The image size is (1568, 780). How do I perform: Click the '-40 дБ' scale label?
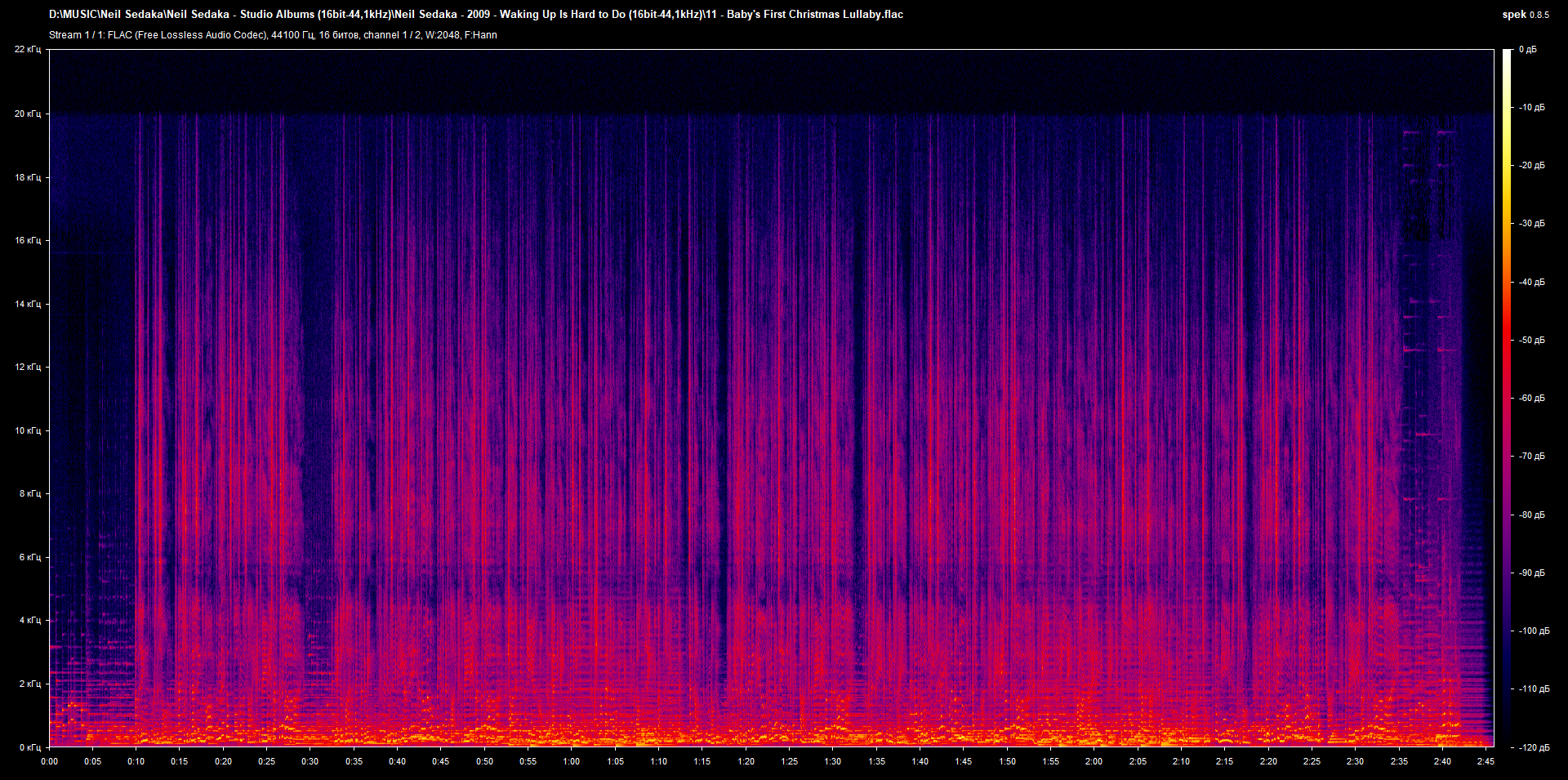pyautogui.click(x=1532, y=282)
